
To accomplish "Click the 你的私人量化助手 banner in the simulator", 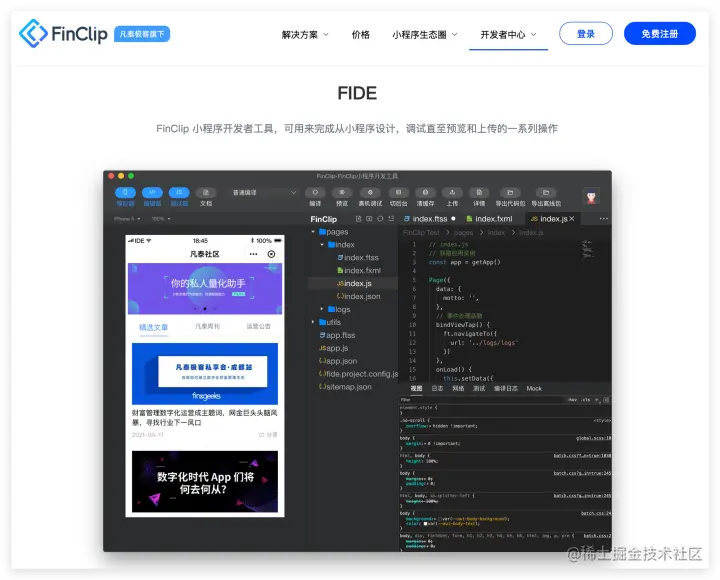I will click(x=205, y=289).
